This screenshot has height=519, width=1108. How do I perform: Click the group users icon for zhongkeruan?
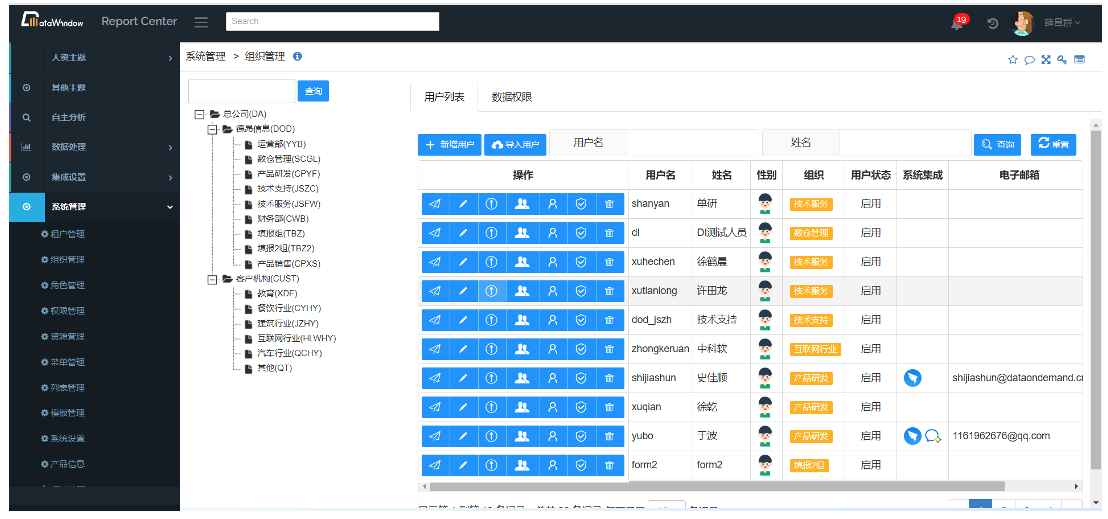point(521,349)
